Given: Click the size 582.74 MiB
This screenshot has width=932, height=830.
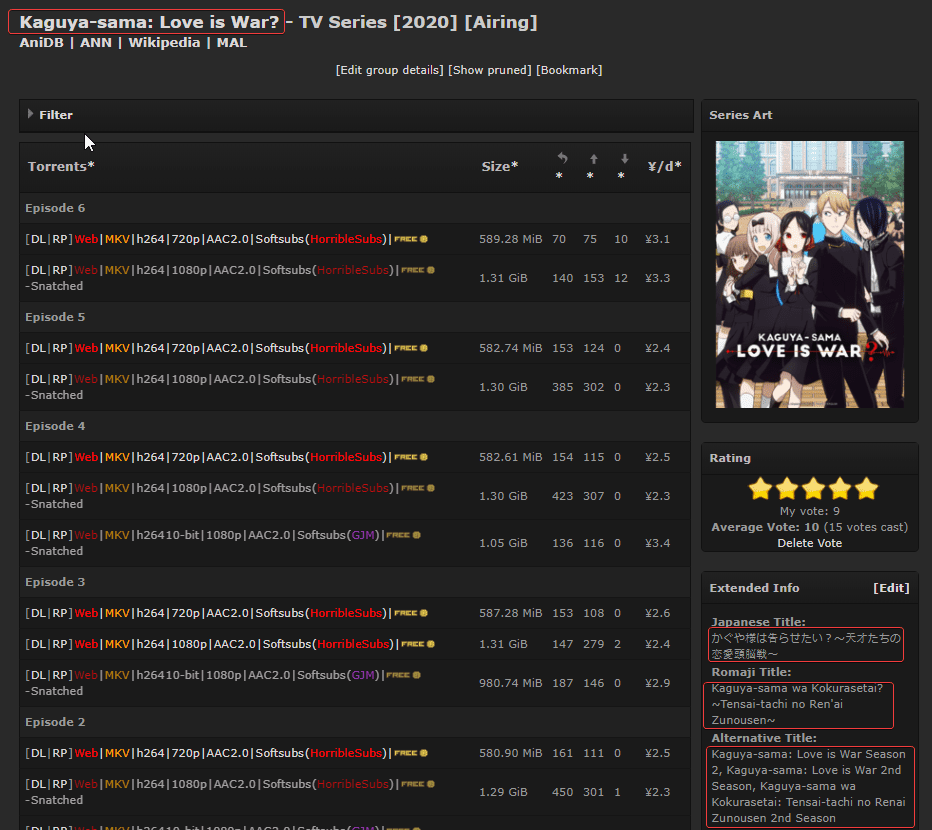Looking at the screenshot, I should click(x=511, y=348).
